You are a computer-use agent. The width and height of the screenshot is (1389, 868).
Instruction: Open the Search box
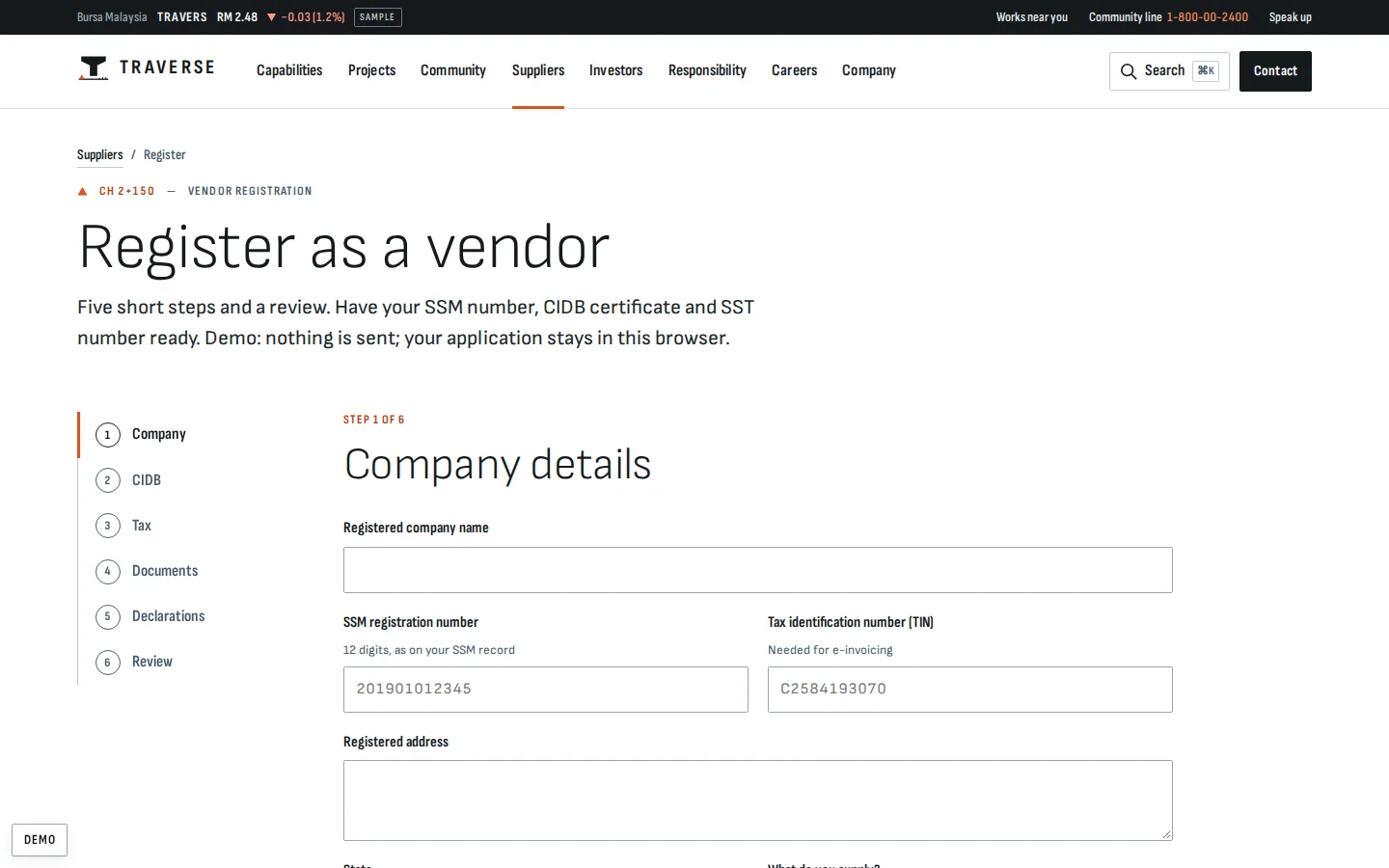(x=1169, y=71)
